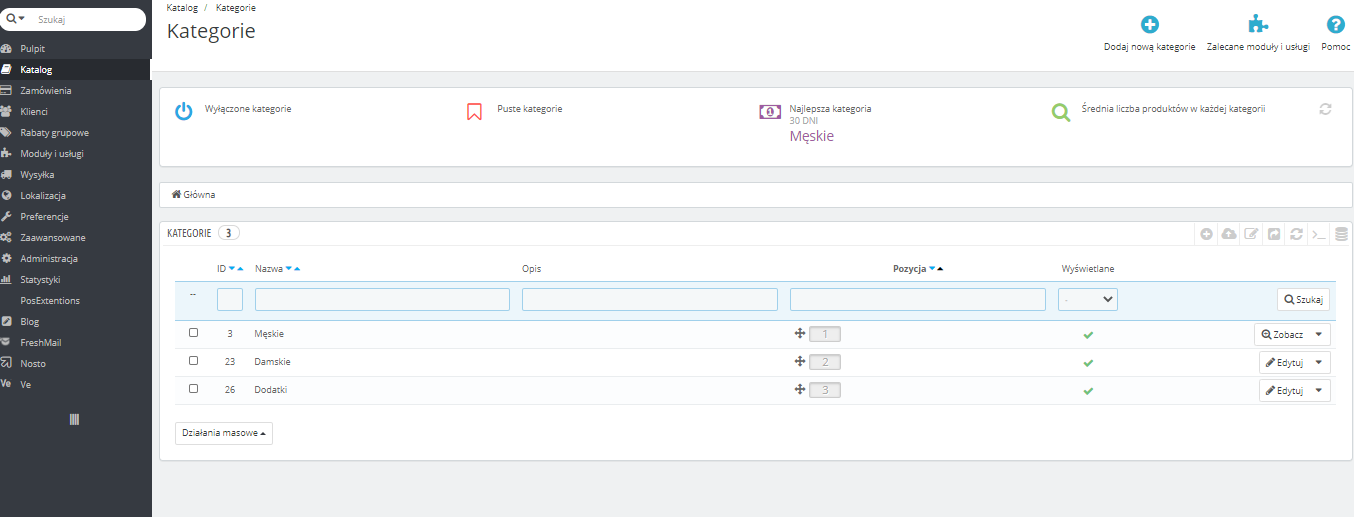Open the Wyświetlane filter dropdown
Screen dimensions: 1354x517
1088,299
